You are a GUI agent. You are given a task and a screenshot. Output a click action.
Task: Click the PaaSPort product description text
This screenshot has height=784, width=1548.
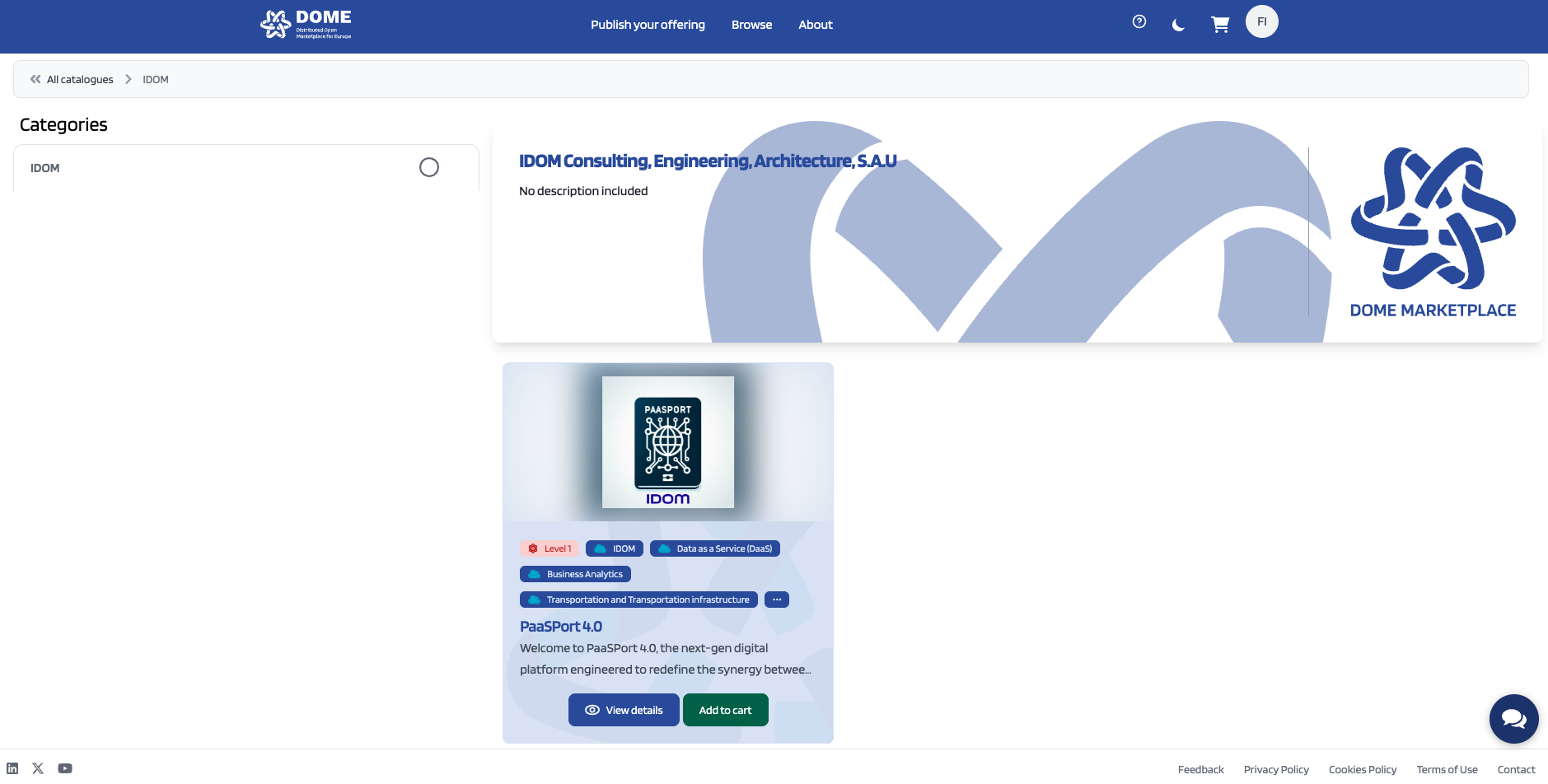(666, 659)
